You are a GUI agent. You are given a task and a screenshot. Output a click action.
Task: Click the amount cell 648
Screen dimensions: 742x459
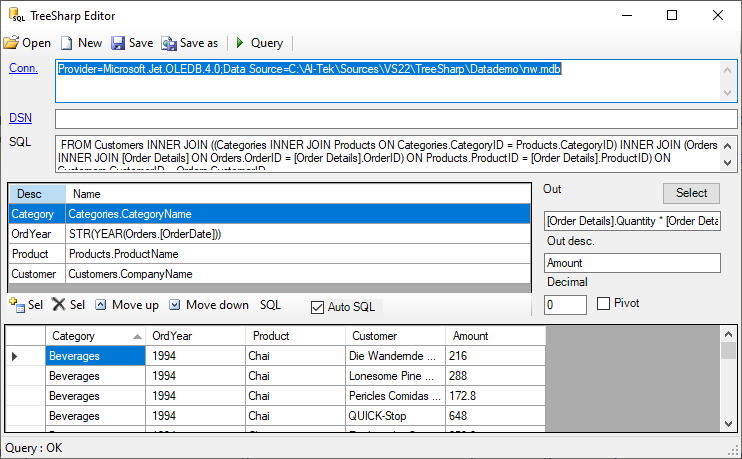(495, 416)
